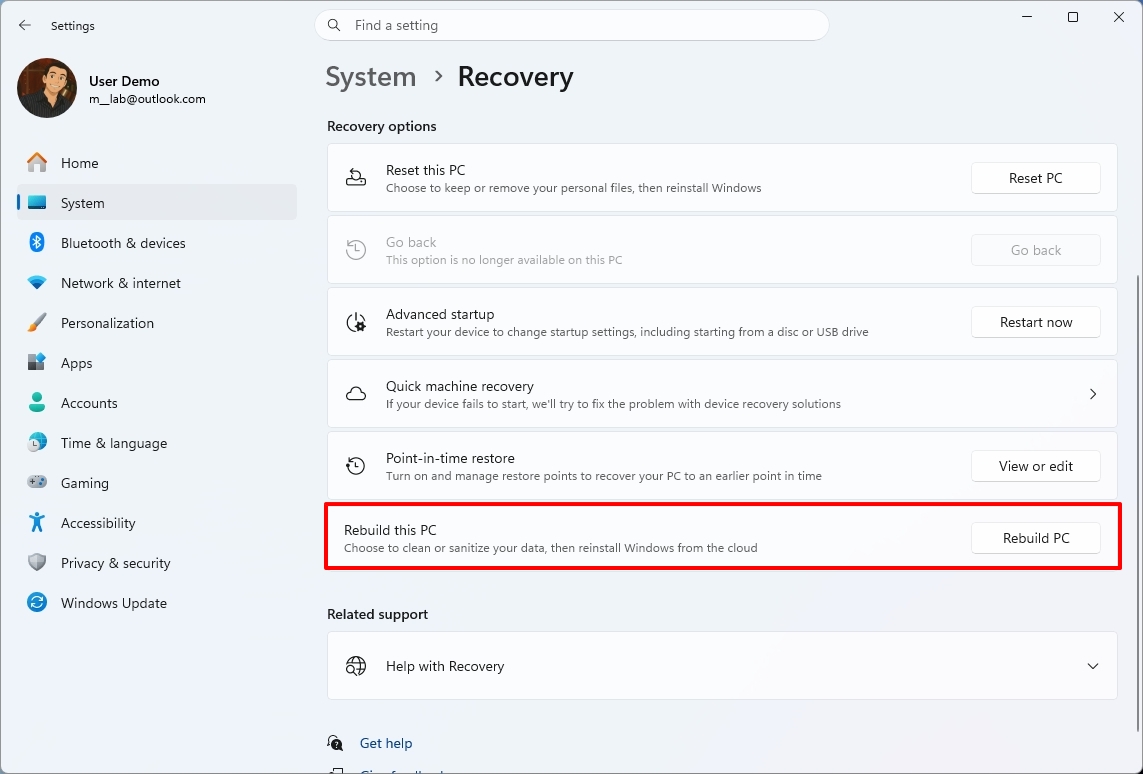This screenshot has width=1143, height=774.
Task: Click the Restart now button
Action: [1035, 322]
